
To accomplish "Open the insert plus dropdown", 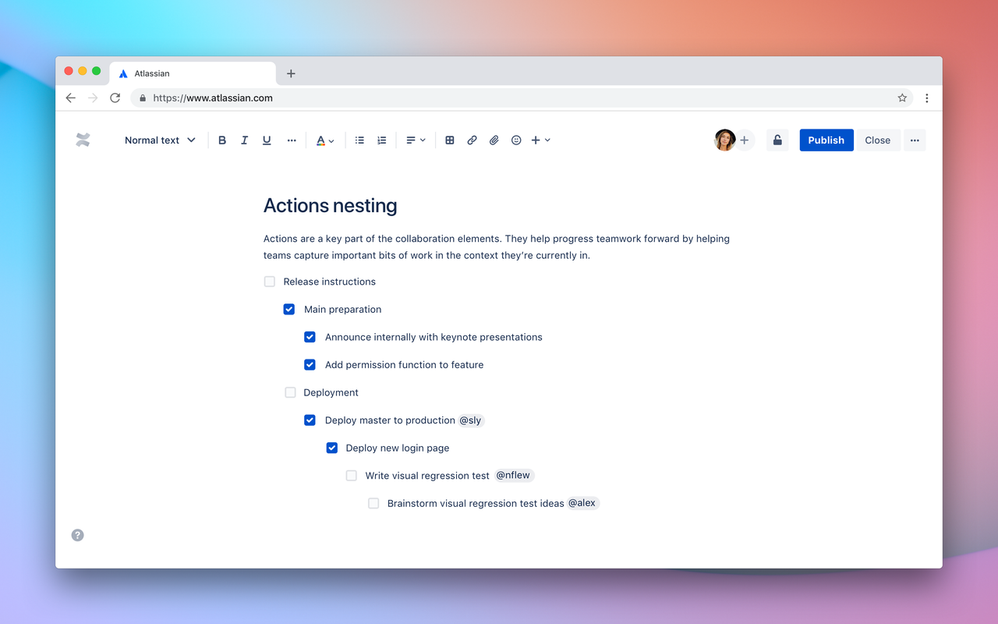I will [540, 140].
